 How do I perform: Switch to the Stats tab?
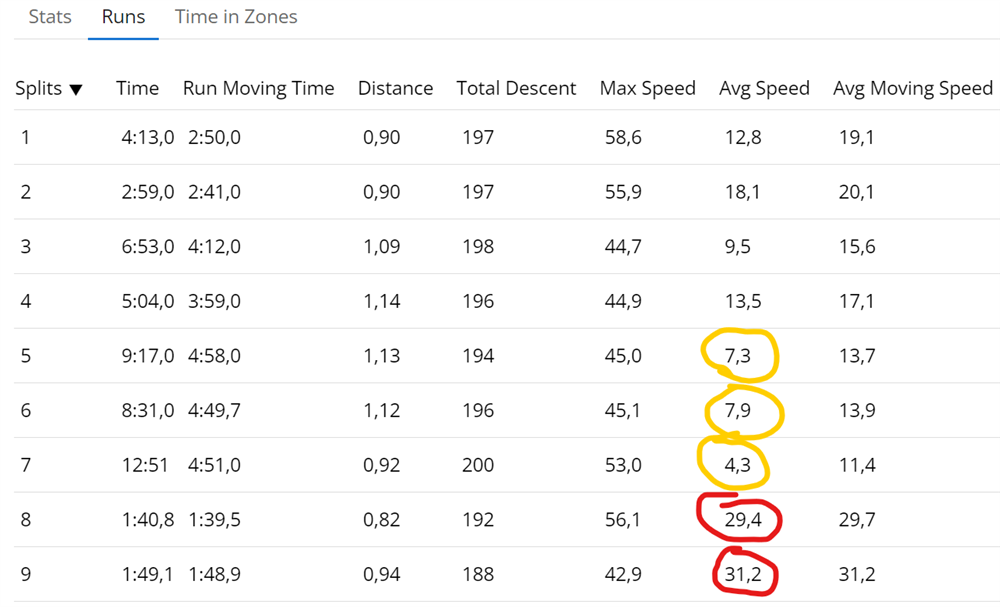coord(50,17)
